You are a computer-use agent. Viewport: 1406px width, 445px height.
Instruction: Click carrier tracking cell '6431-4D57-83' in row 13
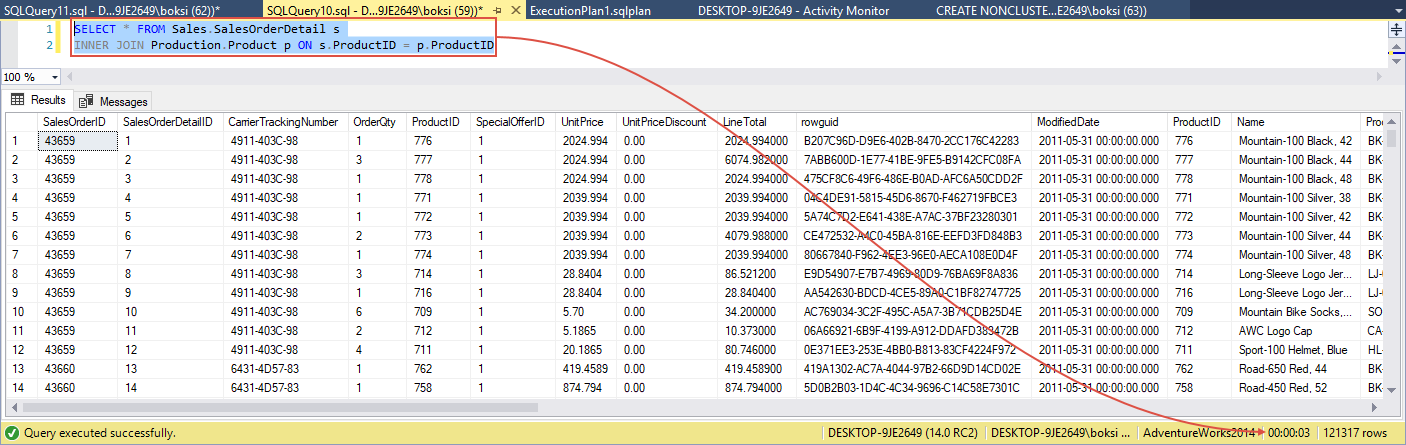point(285,367)
